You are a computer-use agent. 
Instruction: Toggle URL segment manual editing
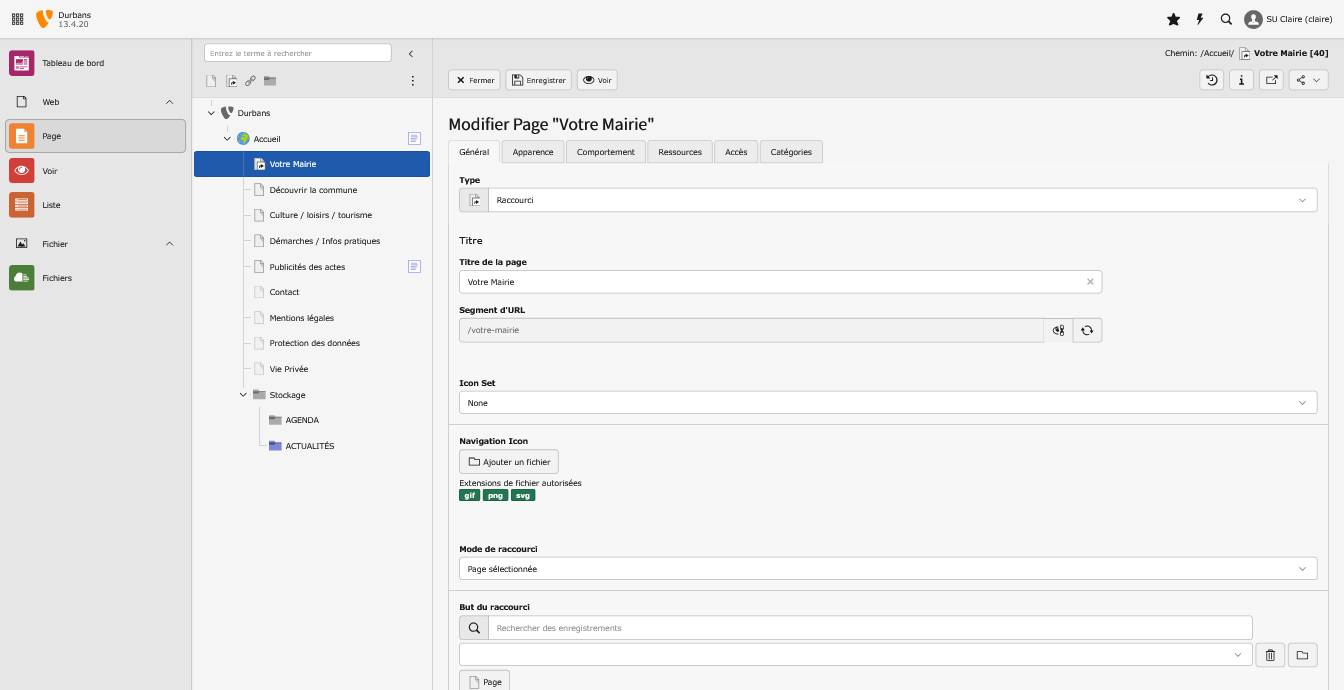pyautogui.click(x=1058, y=330)
